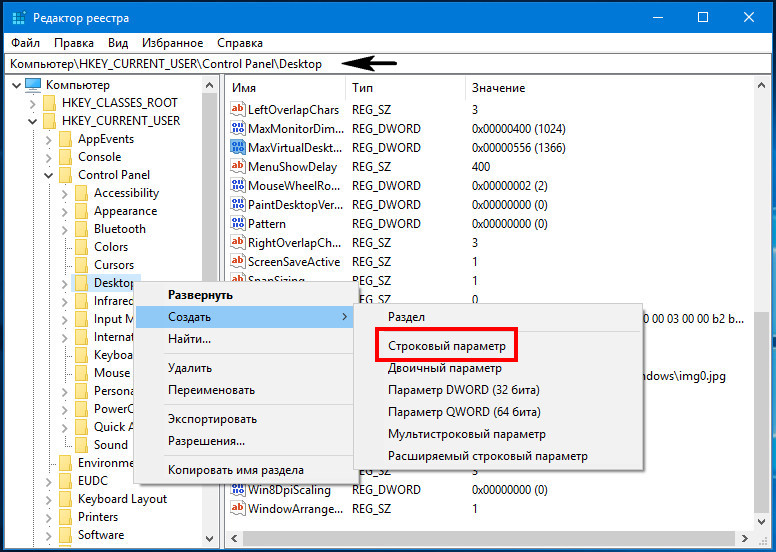776x552 pixels.
Task: Click the string icon beside WindowArrange
Action: 238,508
